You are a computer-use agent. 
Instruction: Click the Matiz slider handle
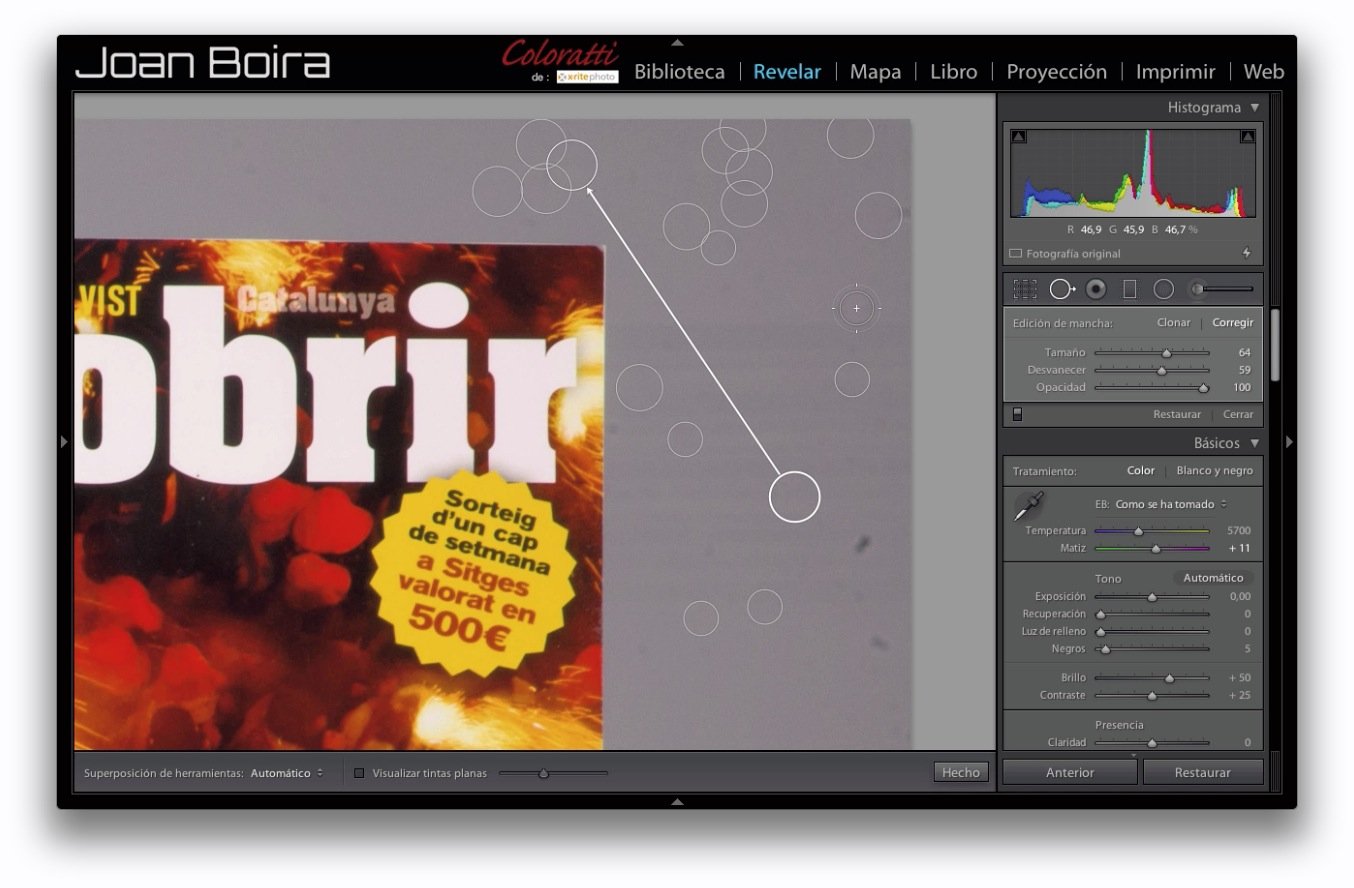[x=1156, y=548]
